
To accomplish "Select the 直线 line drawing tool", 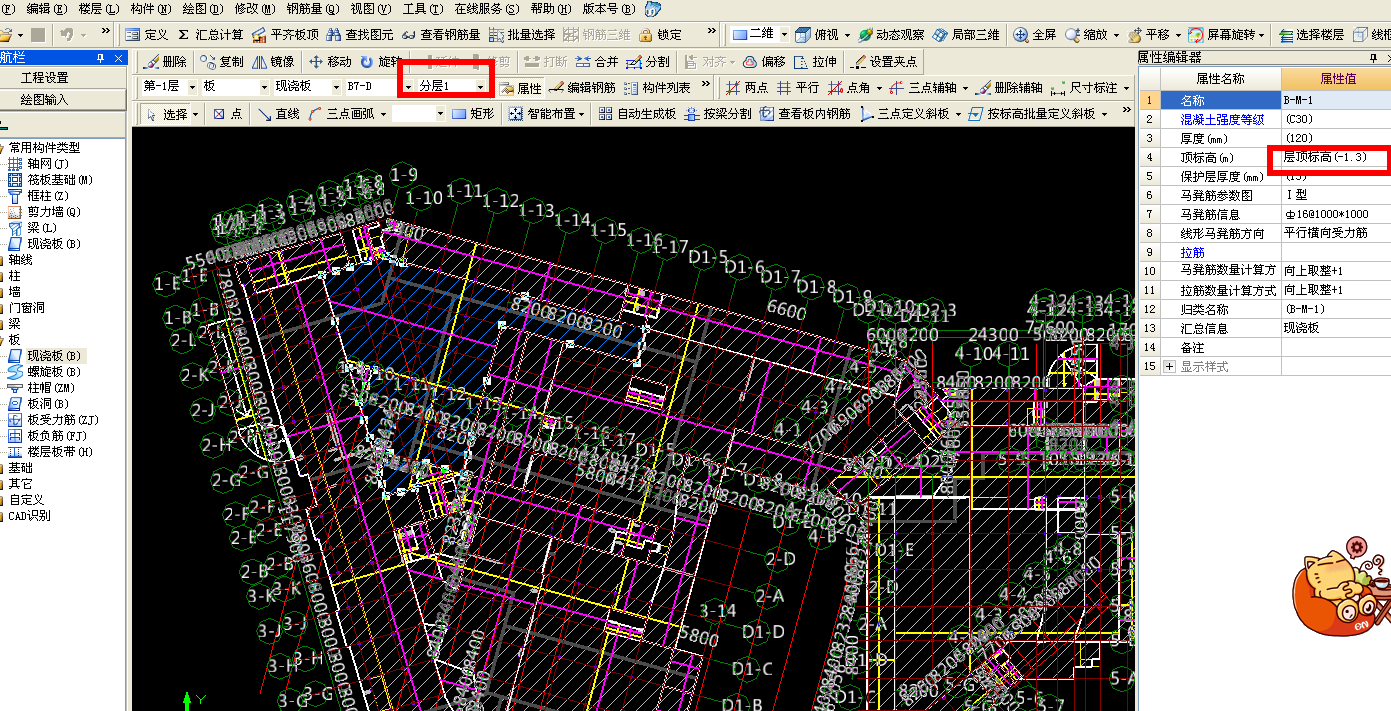I will coord(279,114).
